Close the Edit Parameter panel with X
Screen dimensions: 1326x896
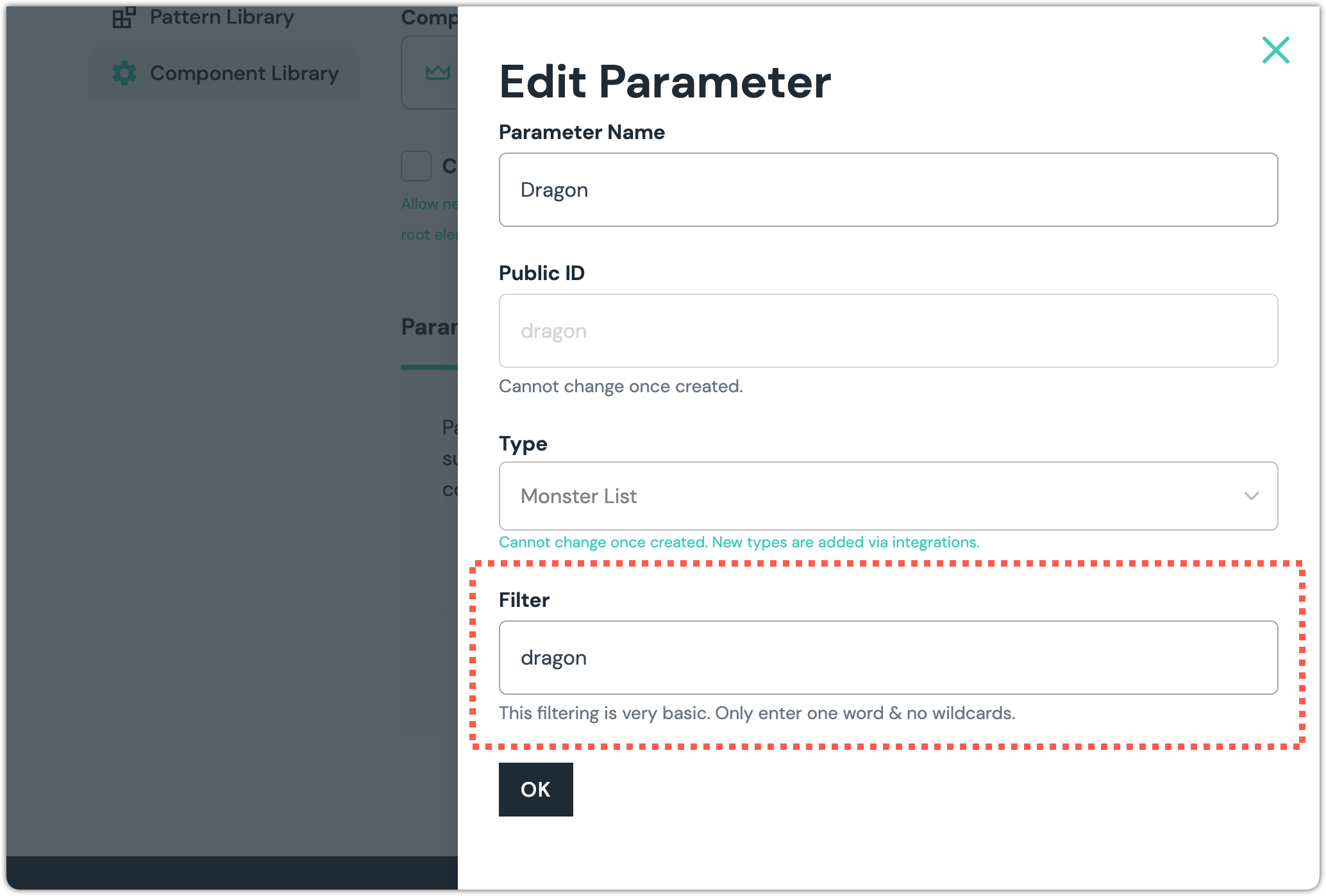click(1275, 50)
